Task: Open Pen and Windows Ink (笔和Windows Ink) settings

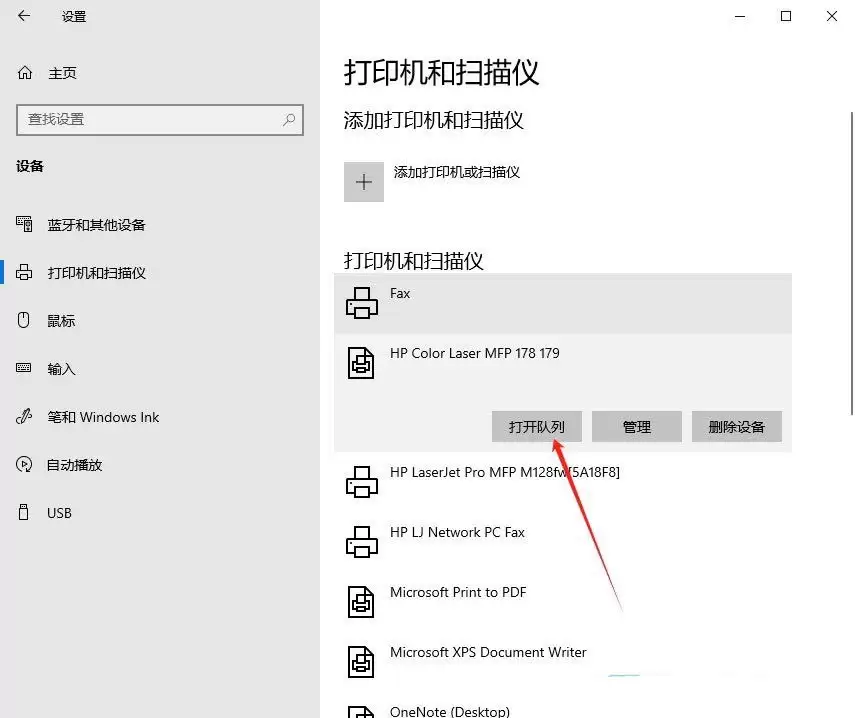Action: (104, 416)
